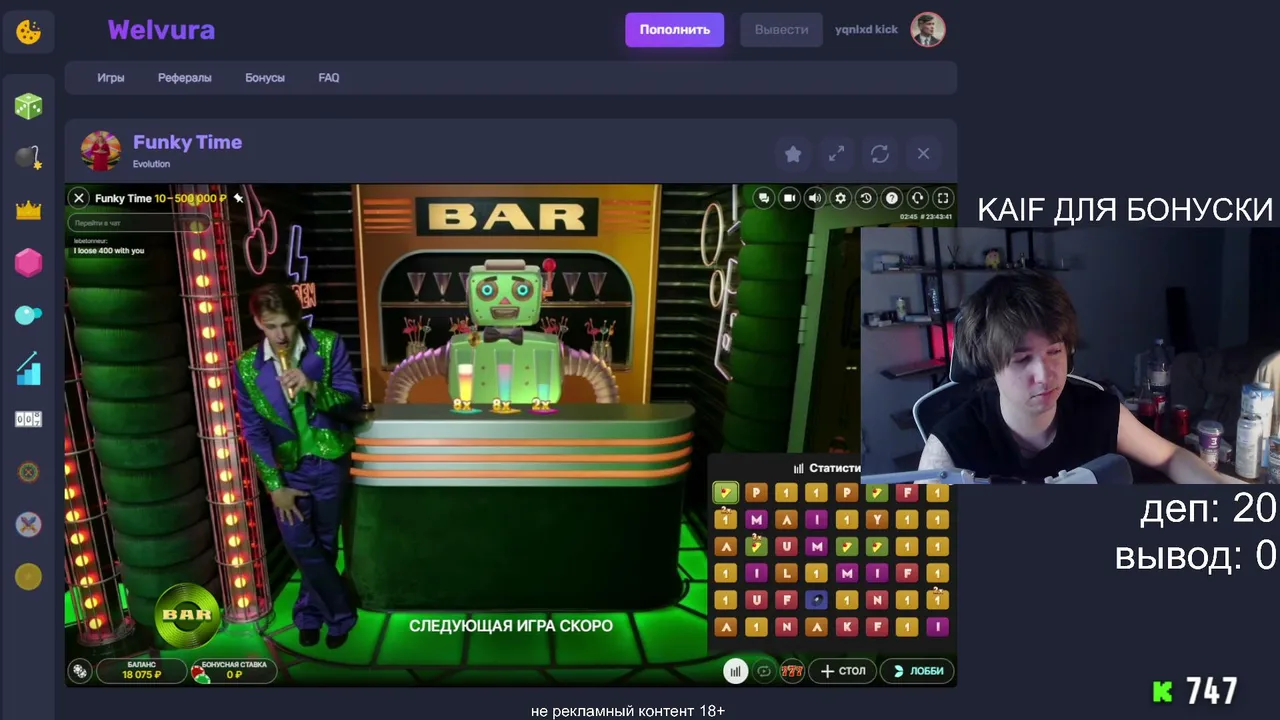Close the in-game chat with X

(x=79, y=198)
